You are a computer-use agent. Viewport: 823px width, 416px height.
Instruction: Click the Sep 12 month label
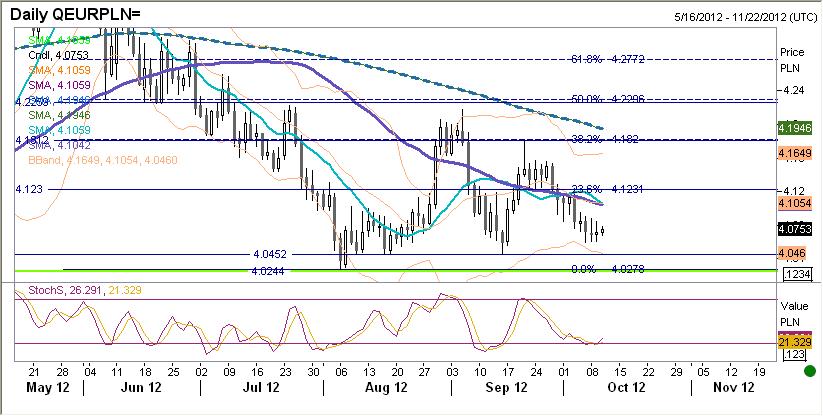506,388
